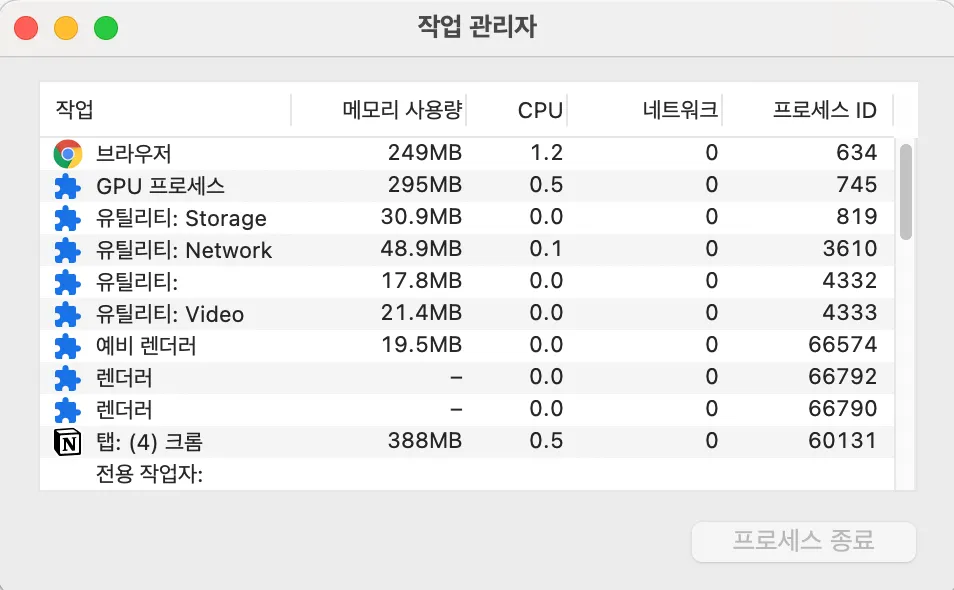Click the Chrome icon for 브라우저 row
This screenshot has width=954, height=590.
(x=67, y=153)
